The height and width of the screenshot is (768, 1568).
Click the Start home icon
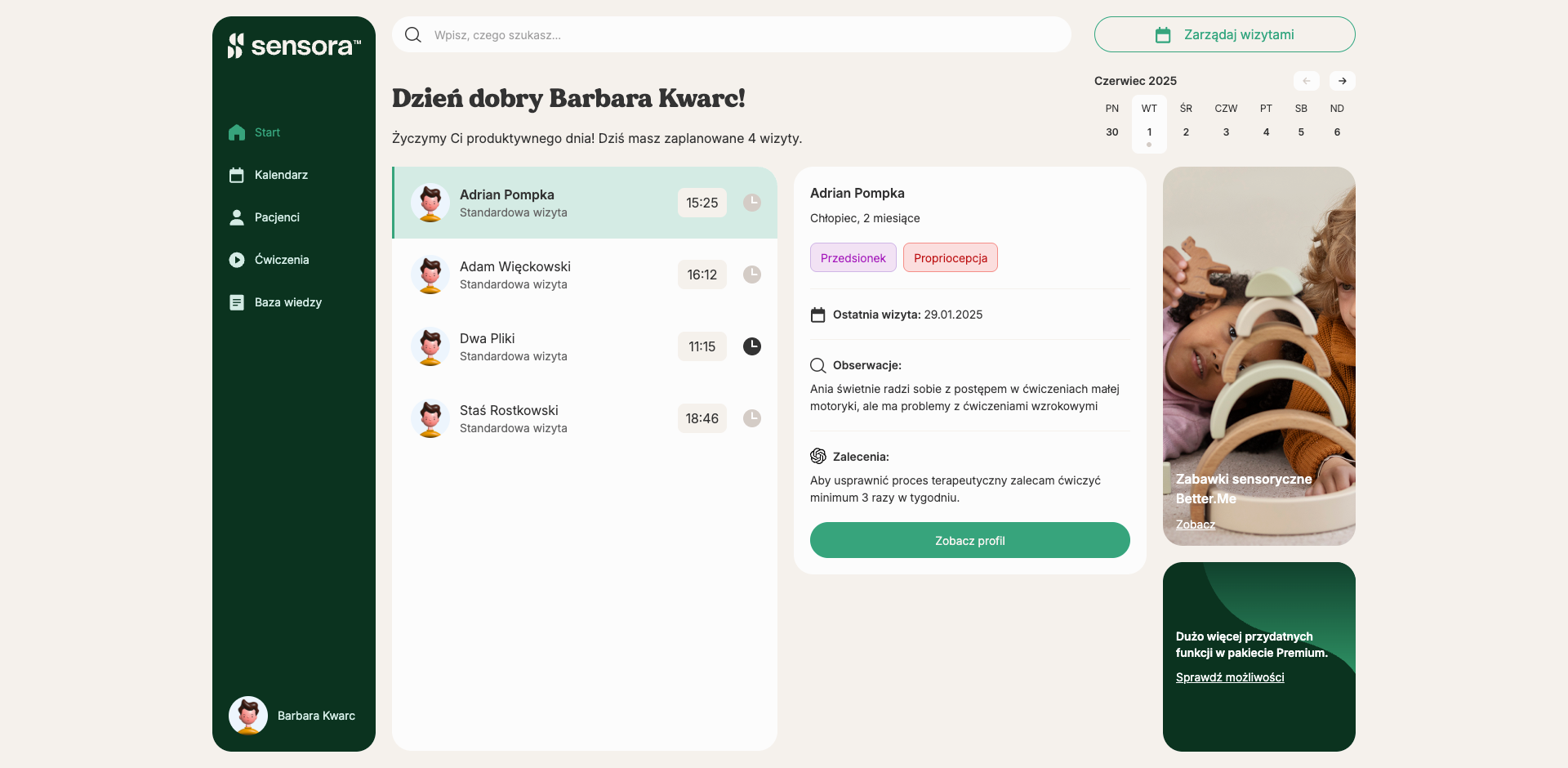[x=237, y=132]
